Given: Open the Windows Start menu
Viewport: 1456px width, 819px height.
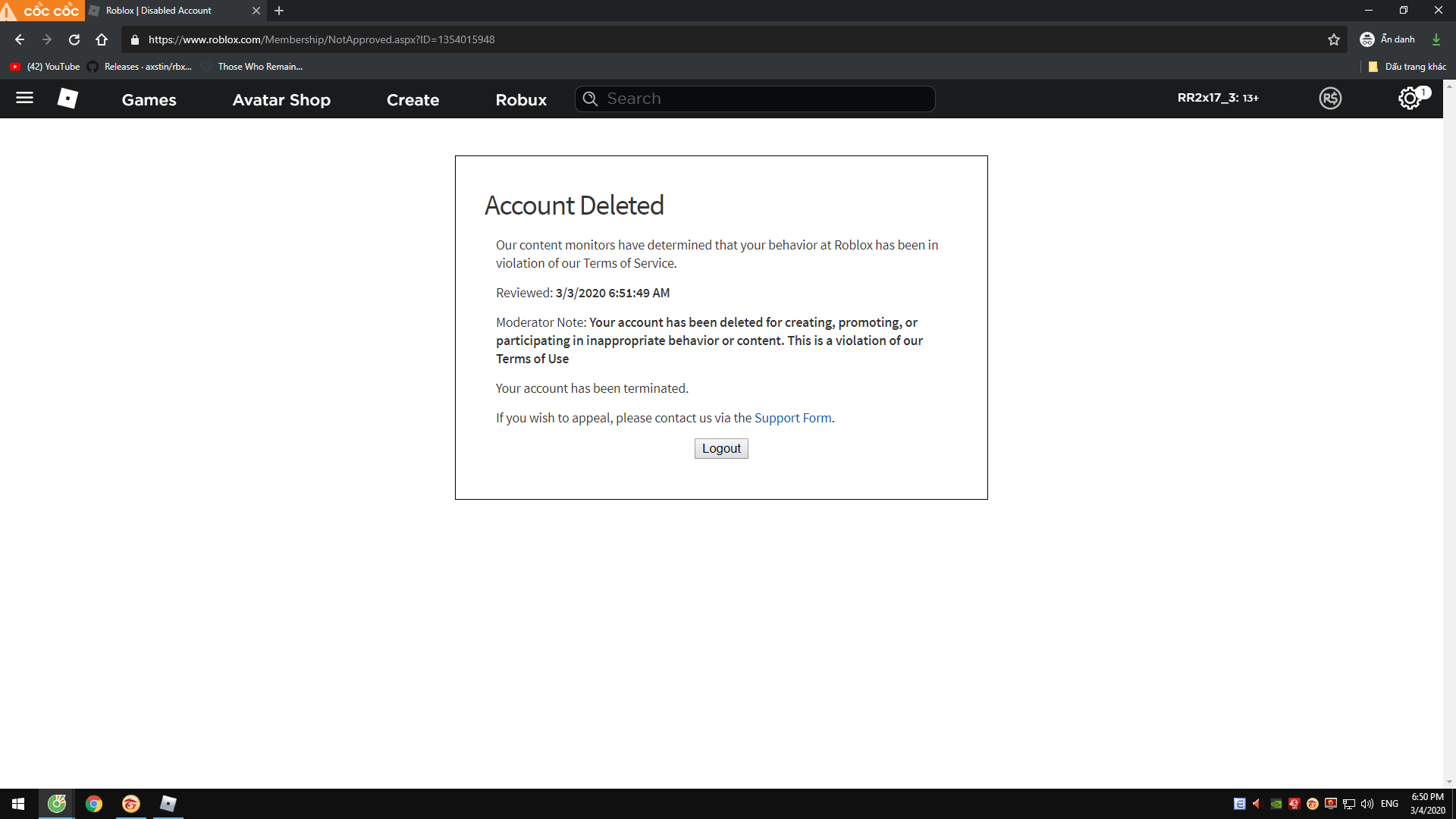Looking at the screenshot, I should (18, 804).
